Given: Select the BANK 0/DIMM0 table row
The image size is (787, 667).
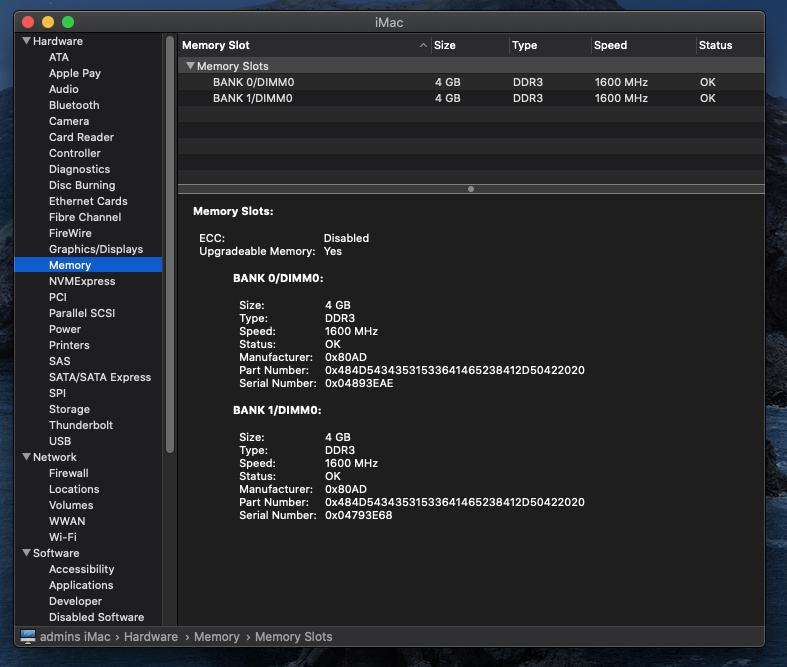Looking at the screenshot, I should point(470,82).
